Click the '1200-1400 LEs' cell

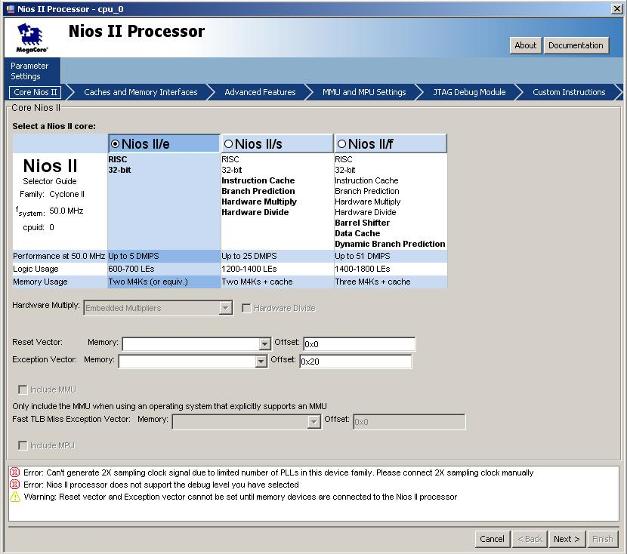(x=277, y=269)
